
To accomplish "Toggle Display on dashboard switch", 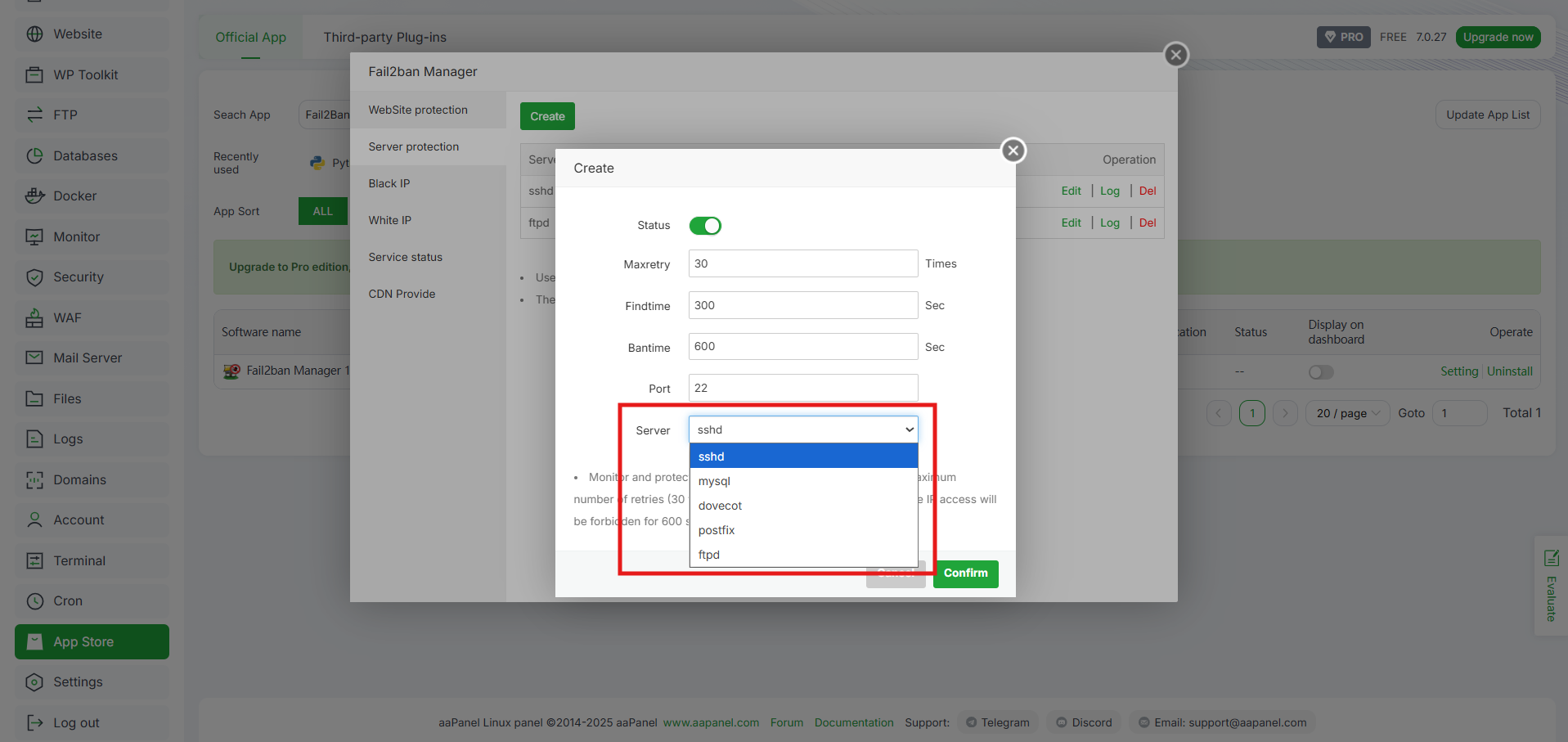I will [1321, 372].
